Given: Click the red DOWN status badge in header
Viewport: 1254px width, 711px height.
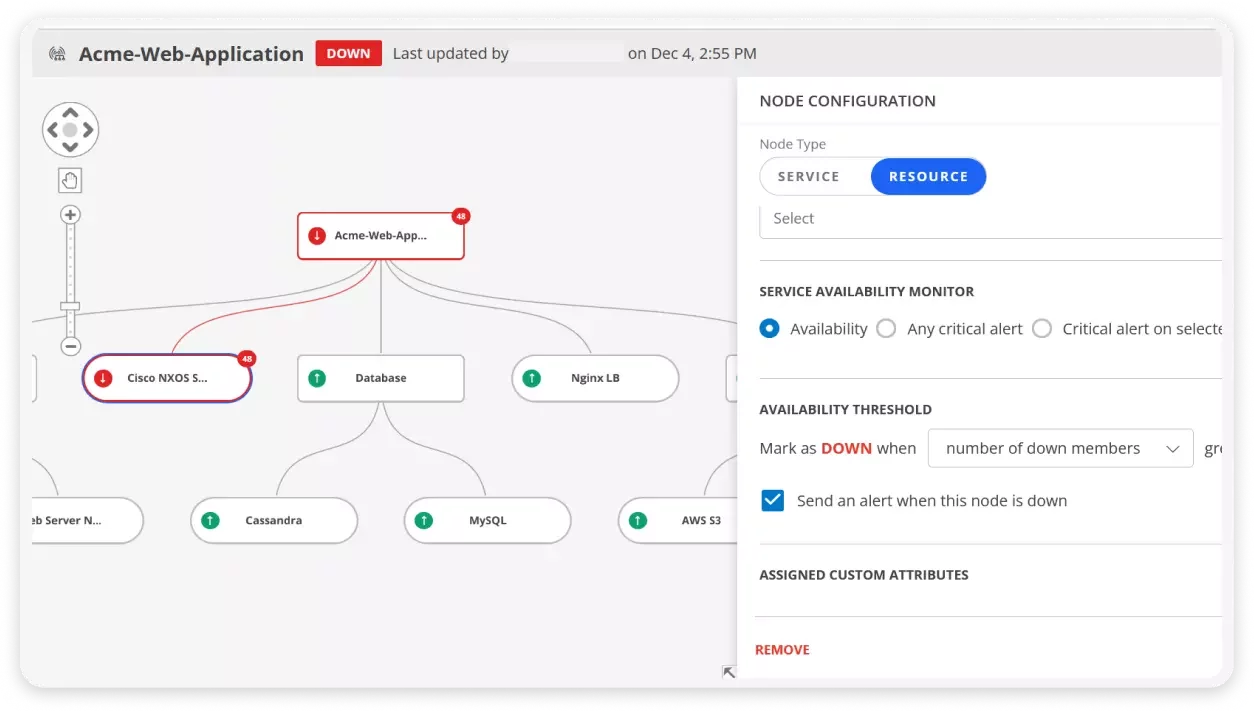Looking at the screenshot, I should pos(348,54).
